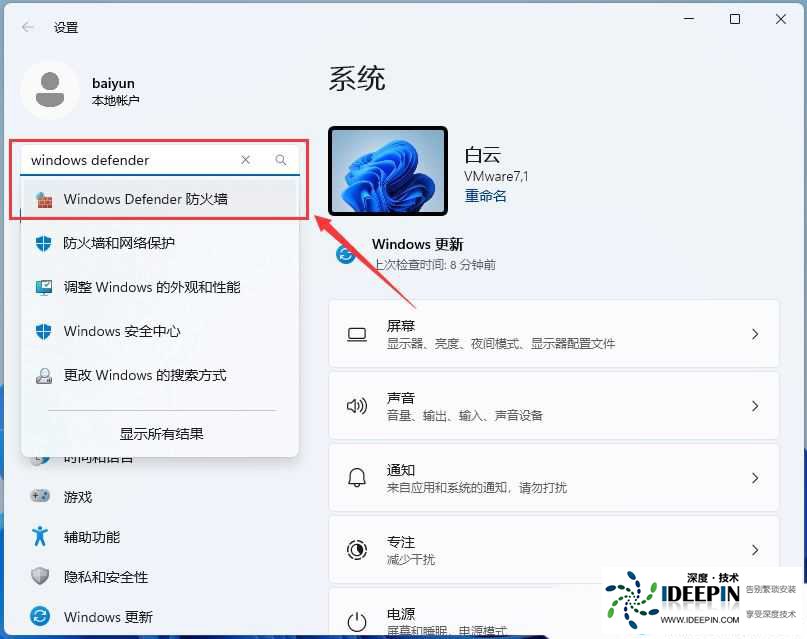The height and width of the screenshot is (639, 807).
Task: Click the accessibility person icon beside 辅助功能
Action: tap(40, 536)
